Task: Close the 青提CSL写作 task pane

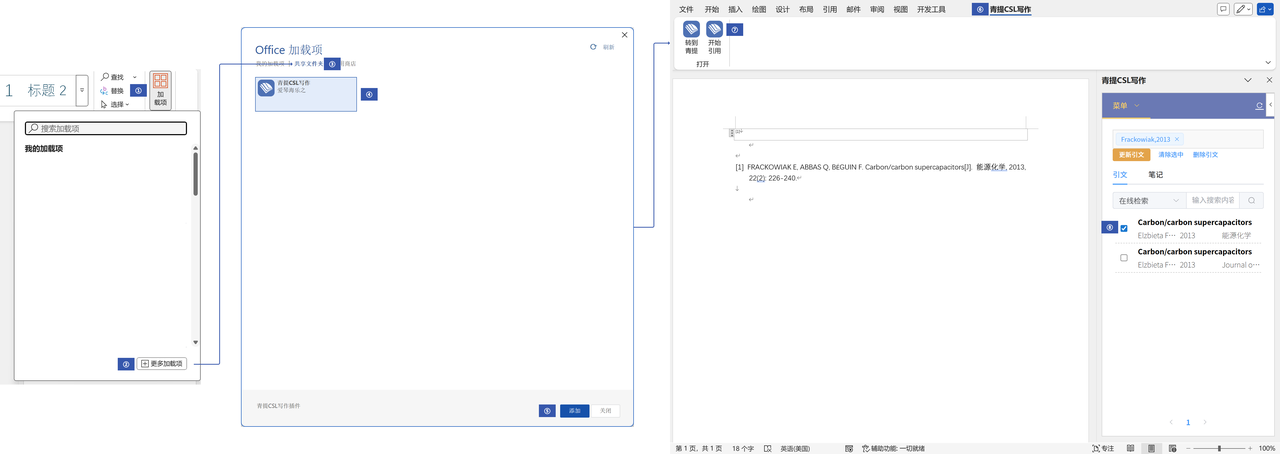Action: (x=1270, y=80)
